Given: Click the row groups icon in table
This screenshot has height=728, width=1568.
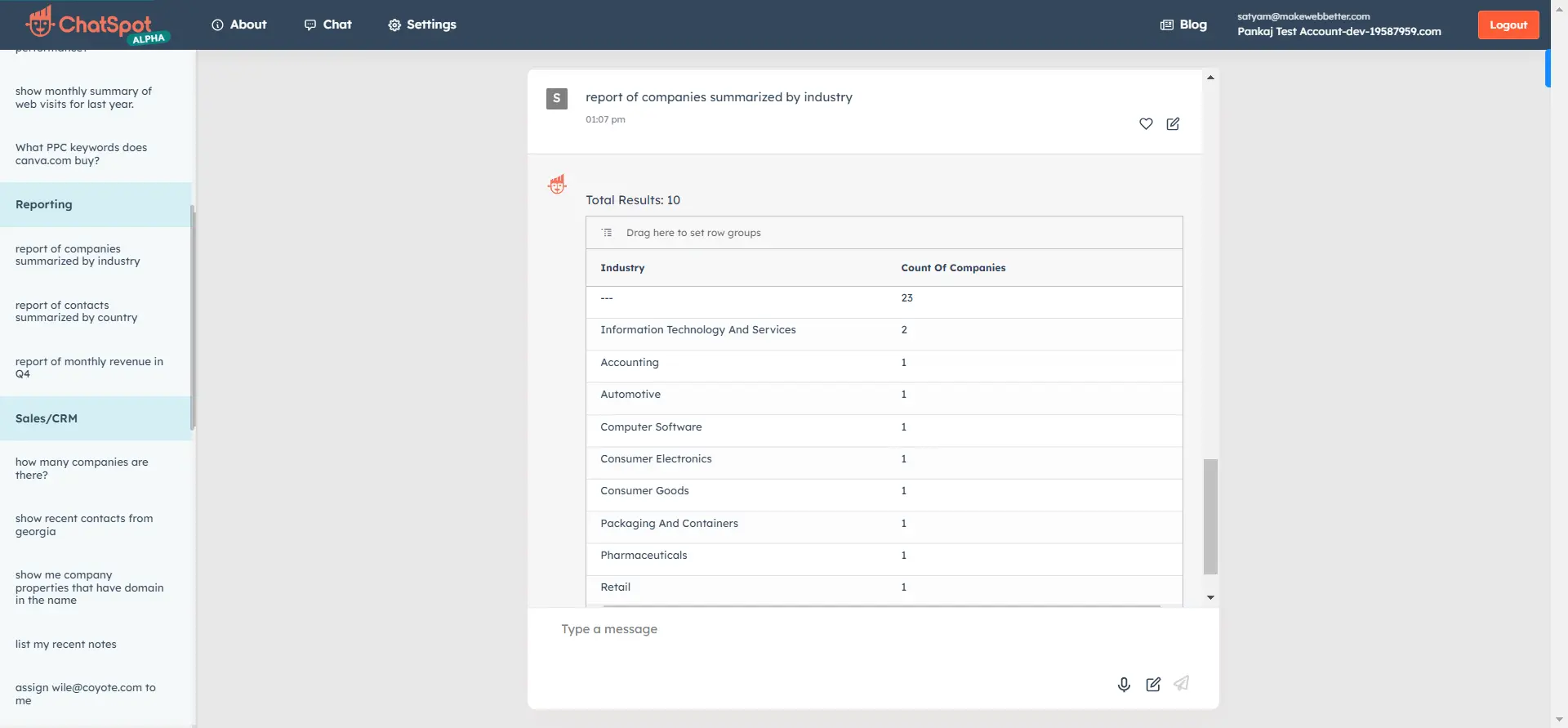Looking at the screenshot, I should tap(607, 233).
